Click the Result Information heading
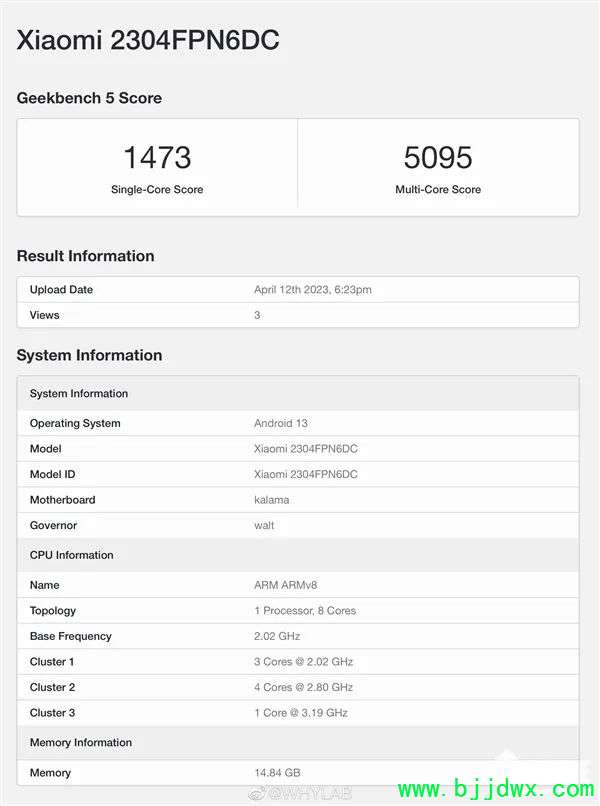This screenshot has width=600, height=806. pyautogui.click(x=85, y=256)
